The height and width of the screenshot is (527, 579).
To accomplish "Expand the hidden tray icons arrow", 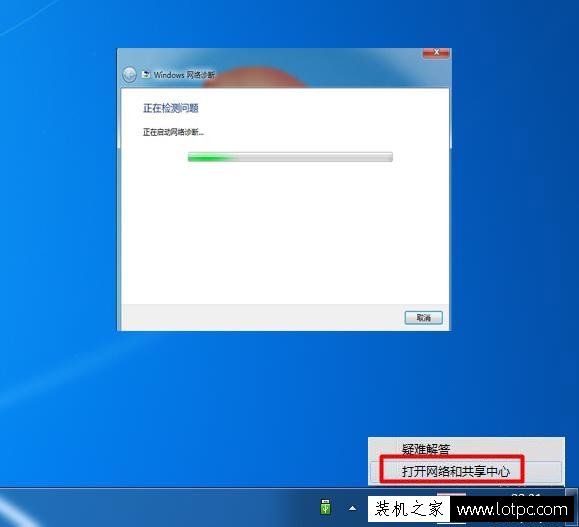I will [353, 509].
